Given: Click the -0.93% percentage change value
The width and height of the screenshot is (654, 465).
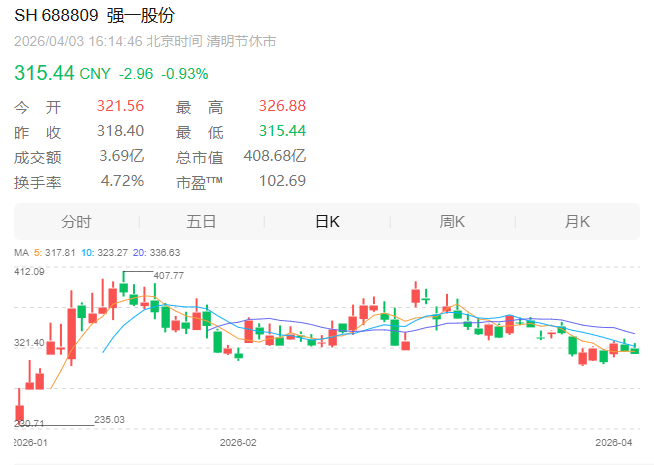Looking at the screenshot, I should 185,74.
